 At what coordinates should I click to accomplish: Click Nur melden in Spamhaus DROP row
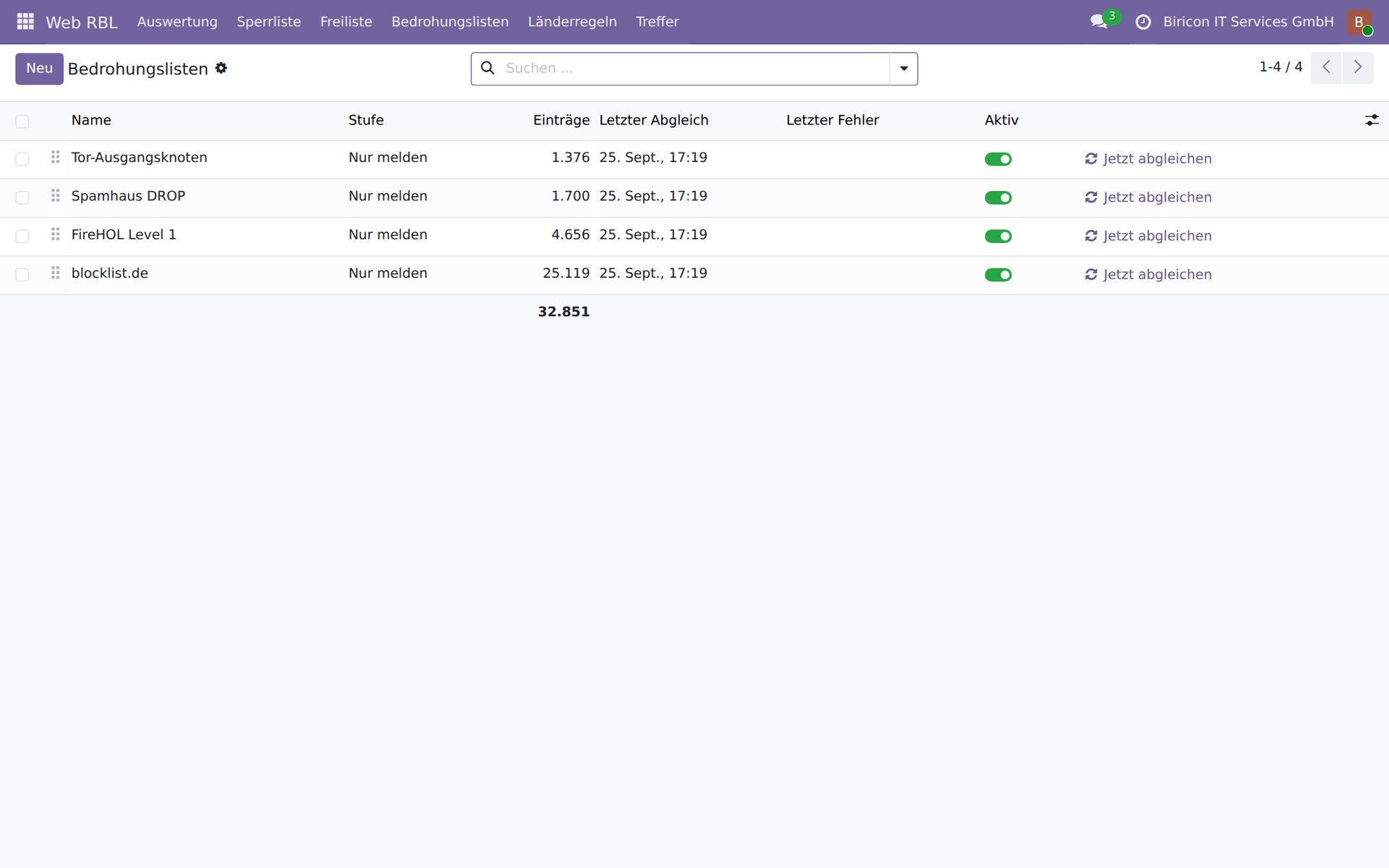pyautogui.click(x=388, y=196)
